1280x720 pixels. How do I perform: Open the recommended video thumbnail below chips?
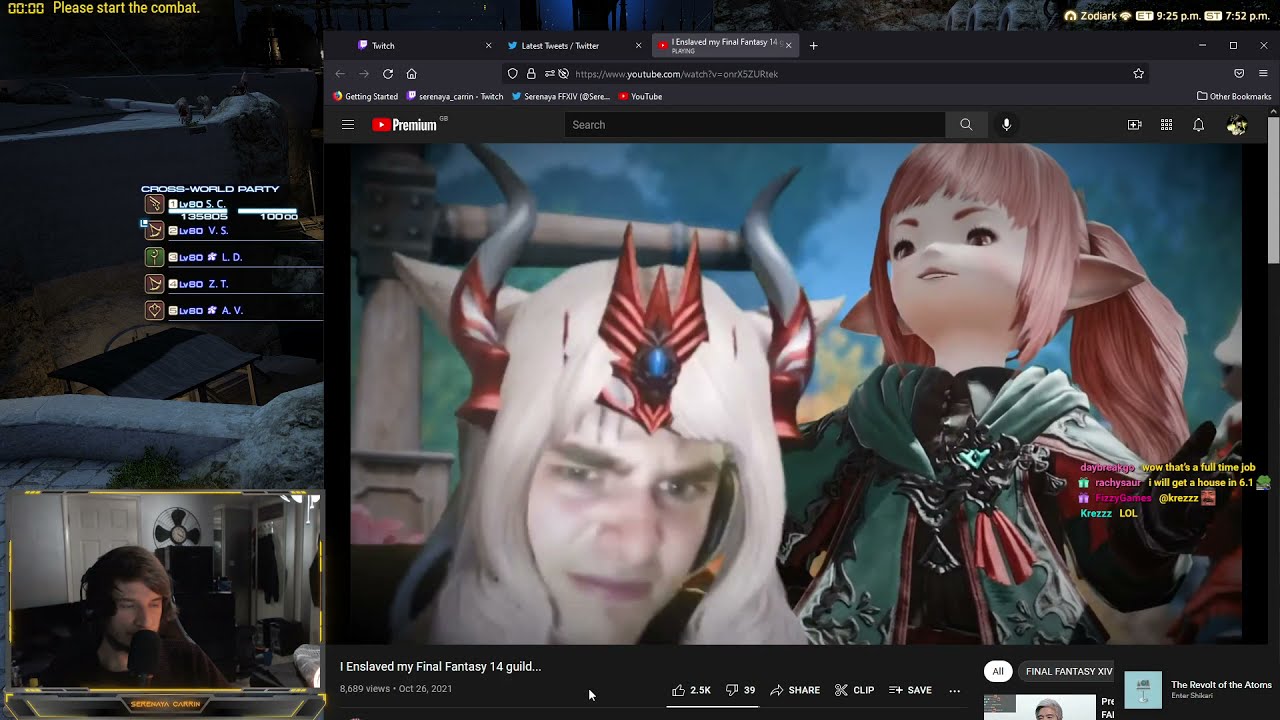point(1040,707)
